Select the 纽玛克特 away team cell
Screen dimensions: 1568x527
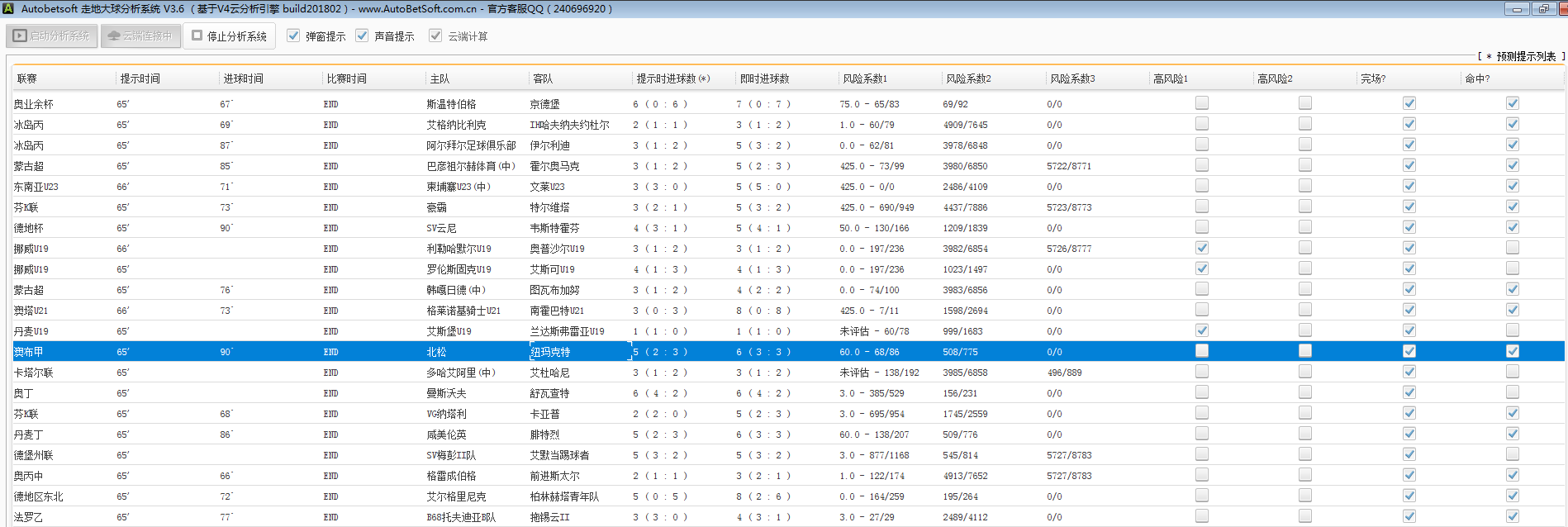(x=550, y=352)
